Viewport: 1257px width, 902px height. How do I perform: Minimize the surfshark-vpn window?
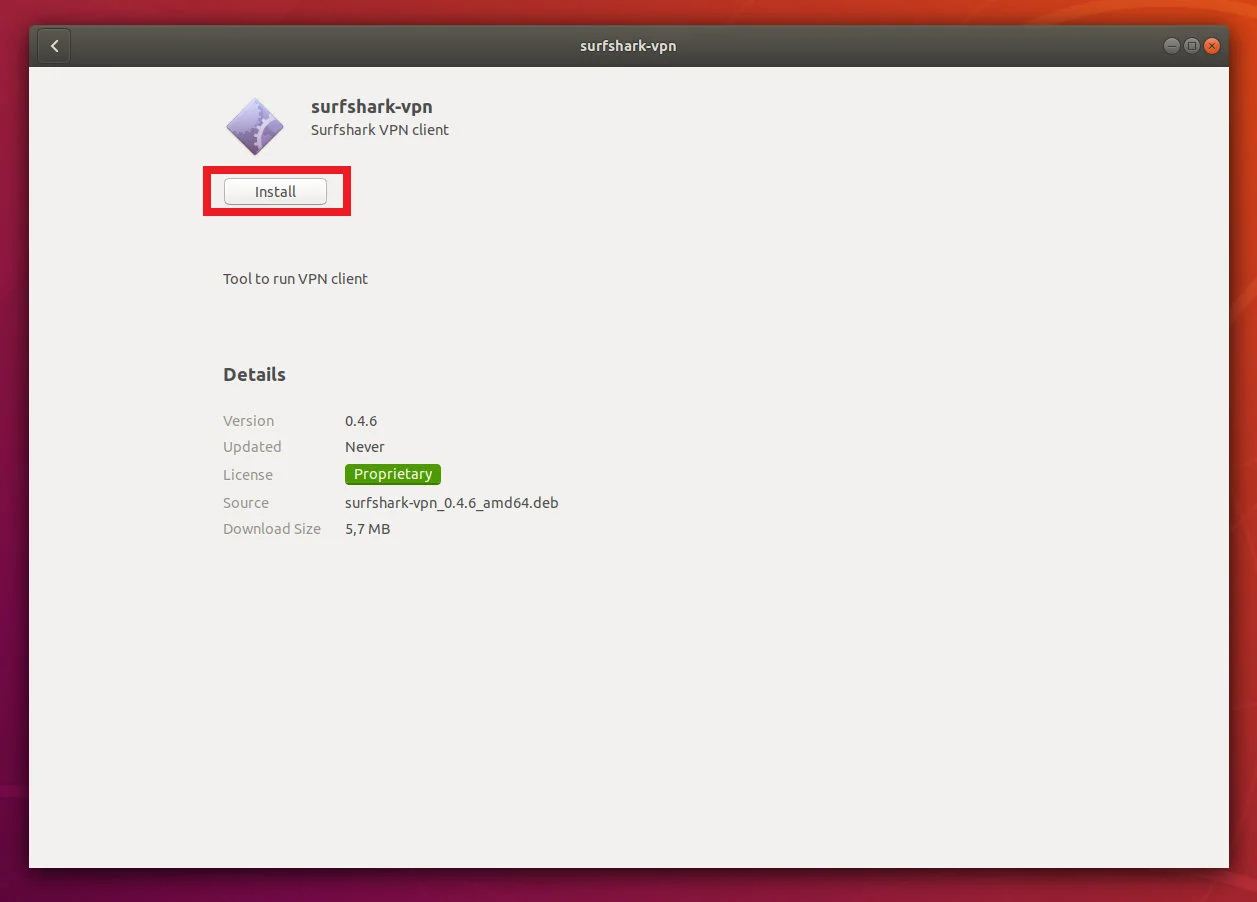click(1171, 46)
